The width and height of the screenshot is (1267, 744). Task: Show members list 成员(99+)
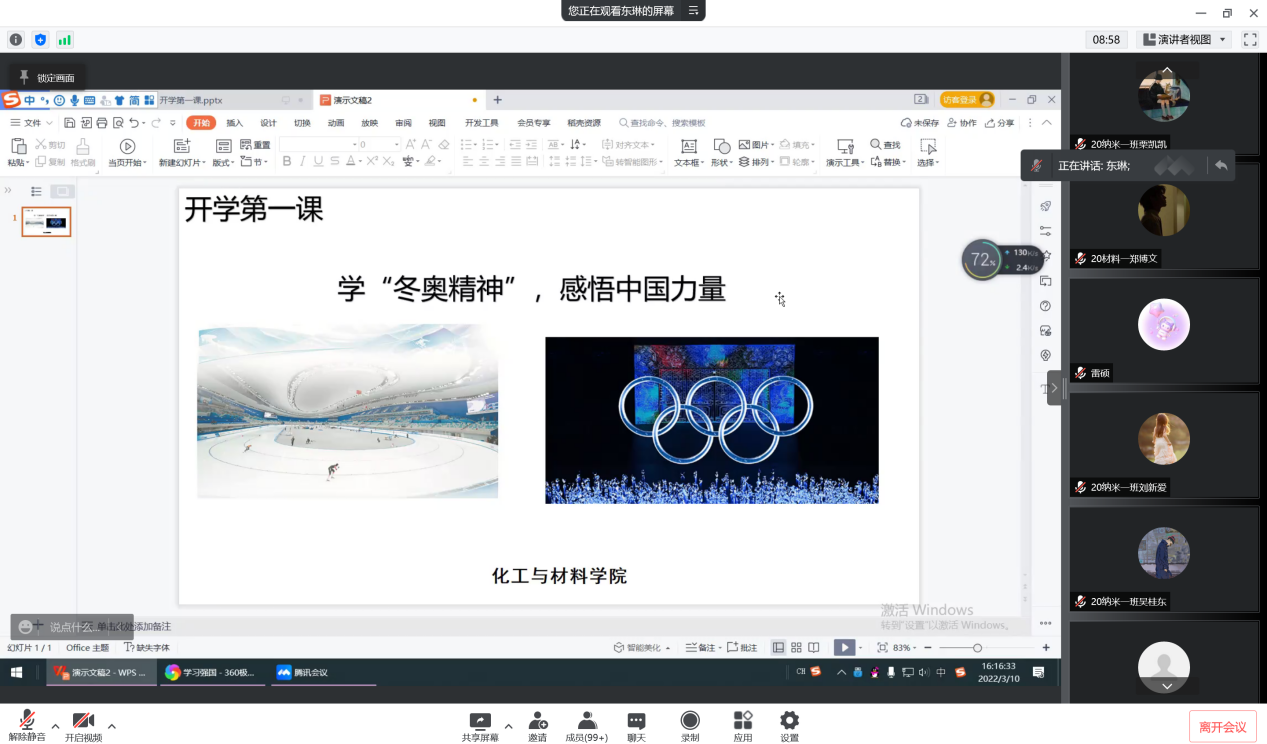587,726
